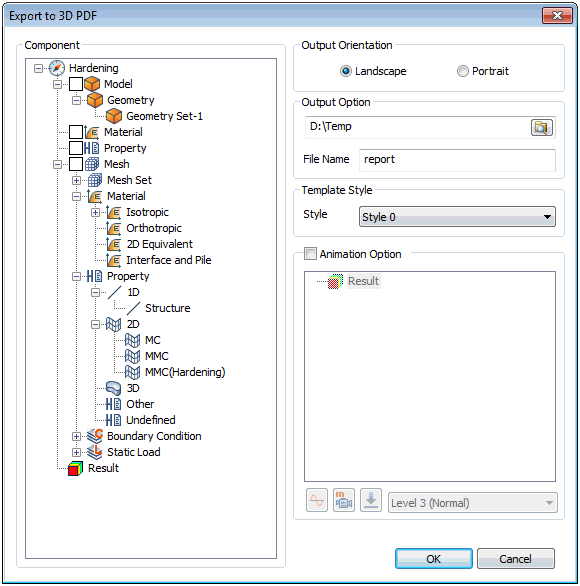Collapse the 2D property node
580x586 pixels.
pyautogui.click(x=95, y=325)
